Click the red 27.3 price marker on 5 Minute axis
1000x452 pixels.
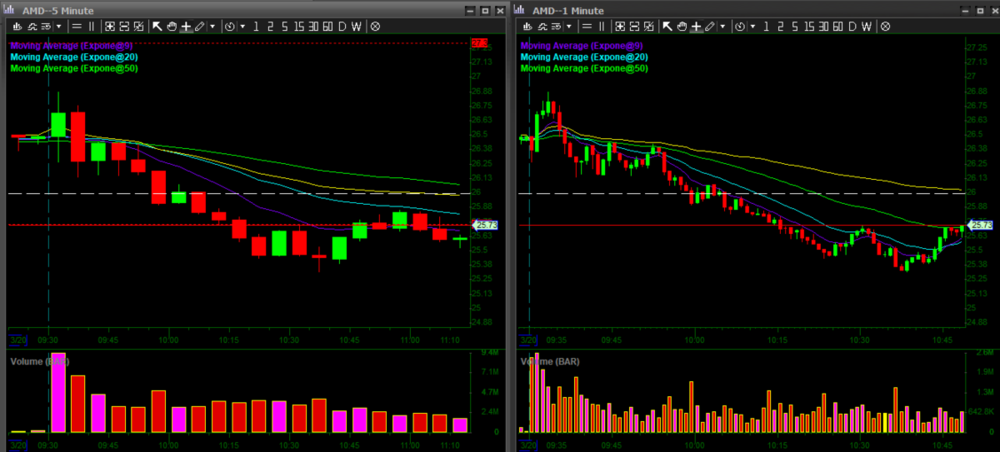coord(479,44)
